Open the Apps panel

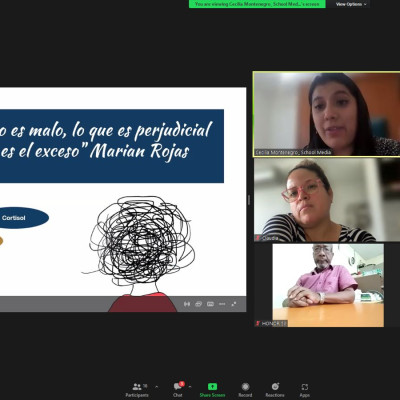click(305, 390)
